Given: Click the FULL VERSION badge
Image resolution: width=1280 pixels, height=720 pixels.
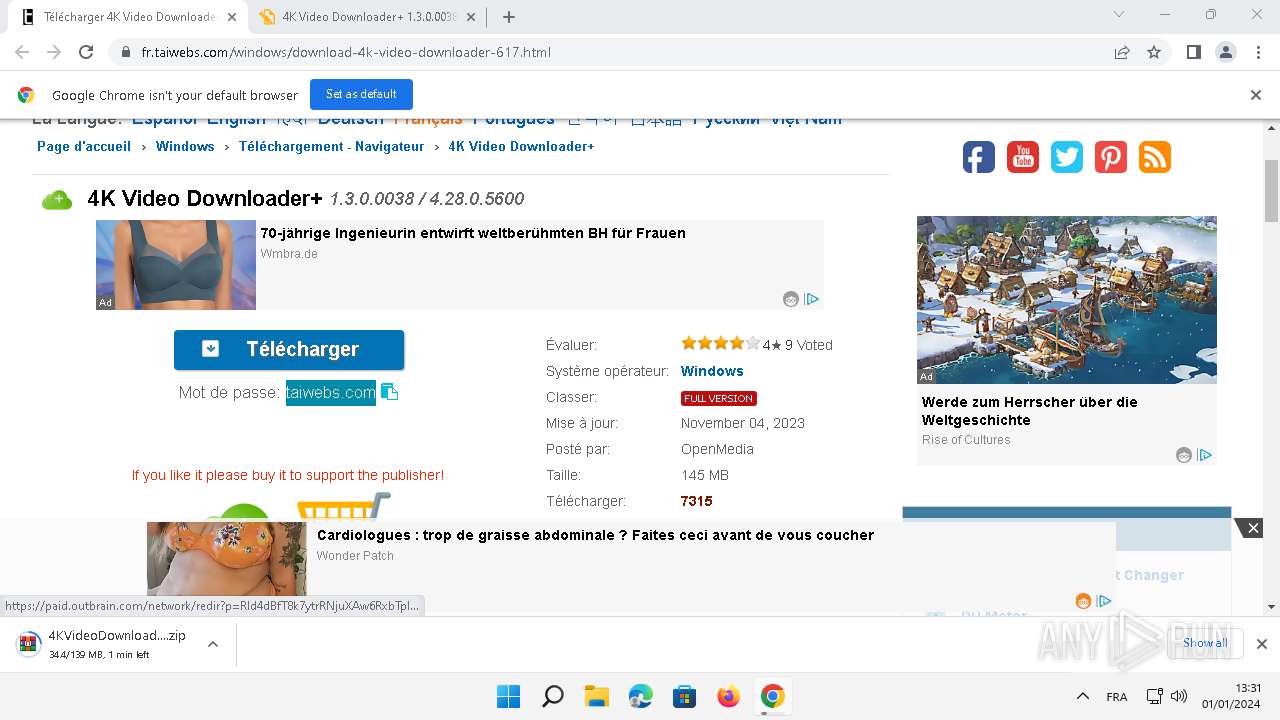Looking at the screenshot, I should [x=719, y=398].
